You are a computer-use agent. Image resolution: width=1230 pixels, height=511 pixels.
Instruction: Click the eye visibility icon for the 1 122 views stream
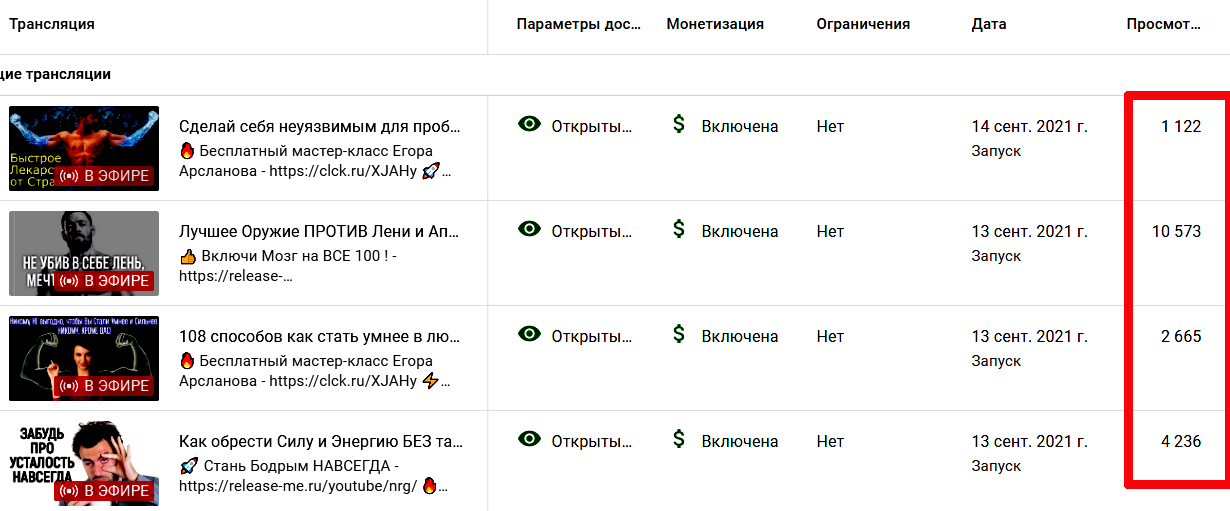tap(529, 124)
